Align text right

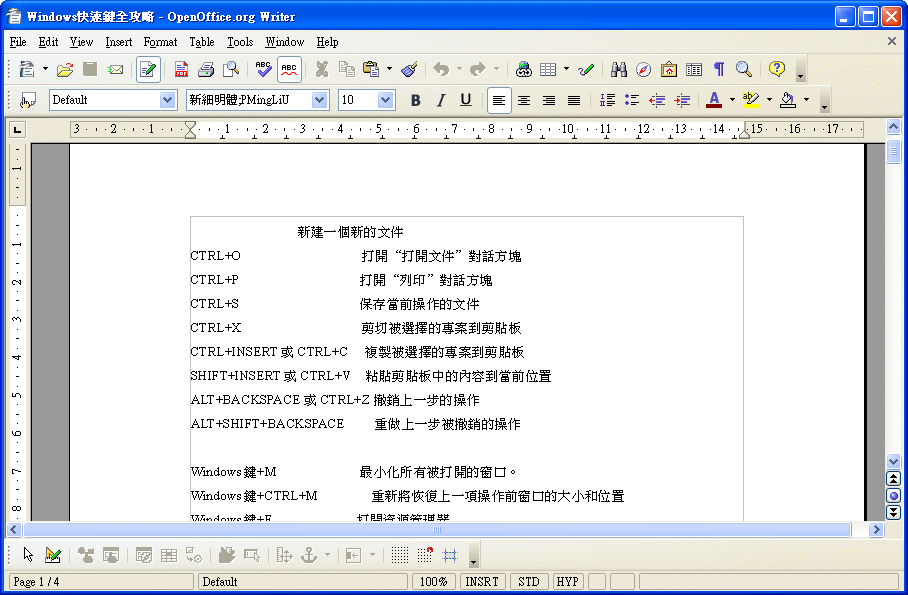[x=549, y=100]
